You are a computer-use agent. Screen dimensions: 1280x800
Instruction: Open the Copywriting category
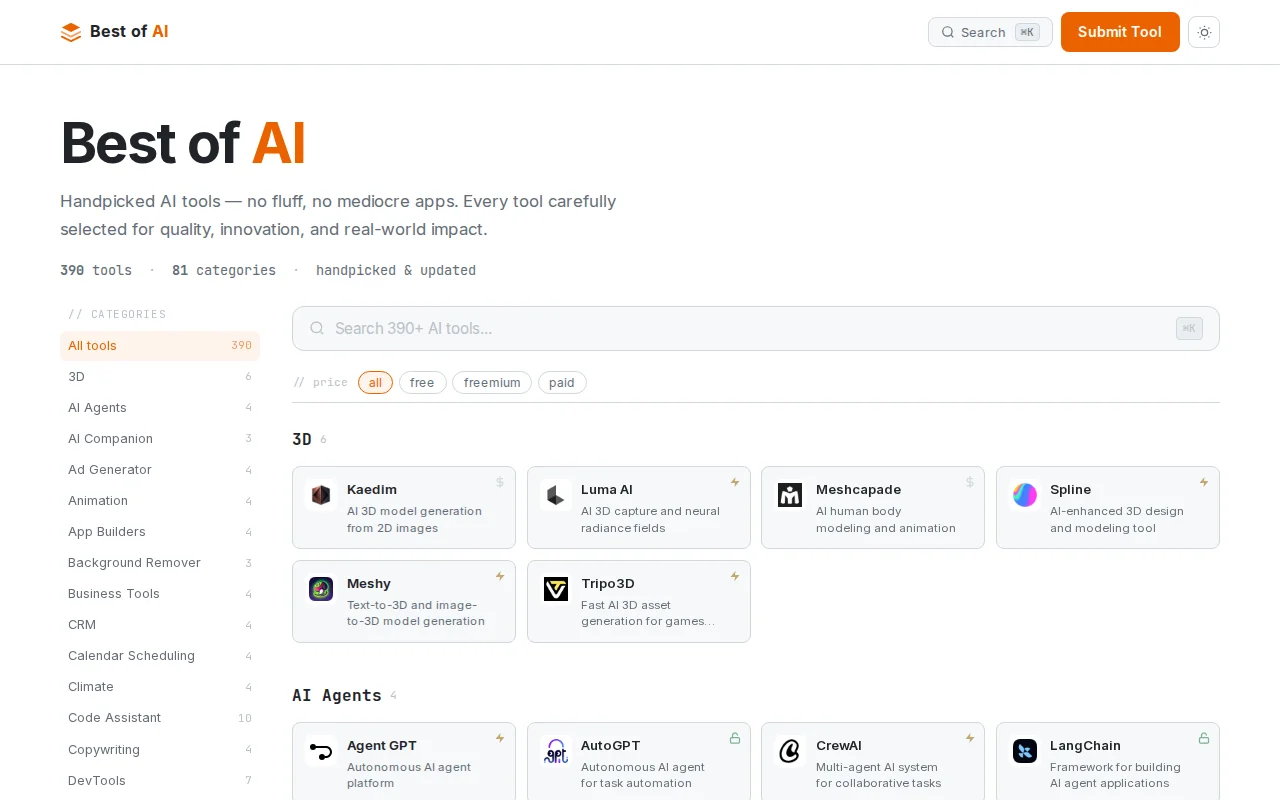pos(160,750)
